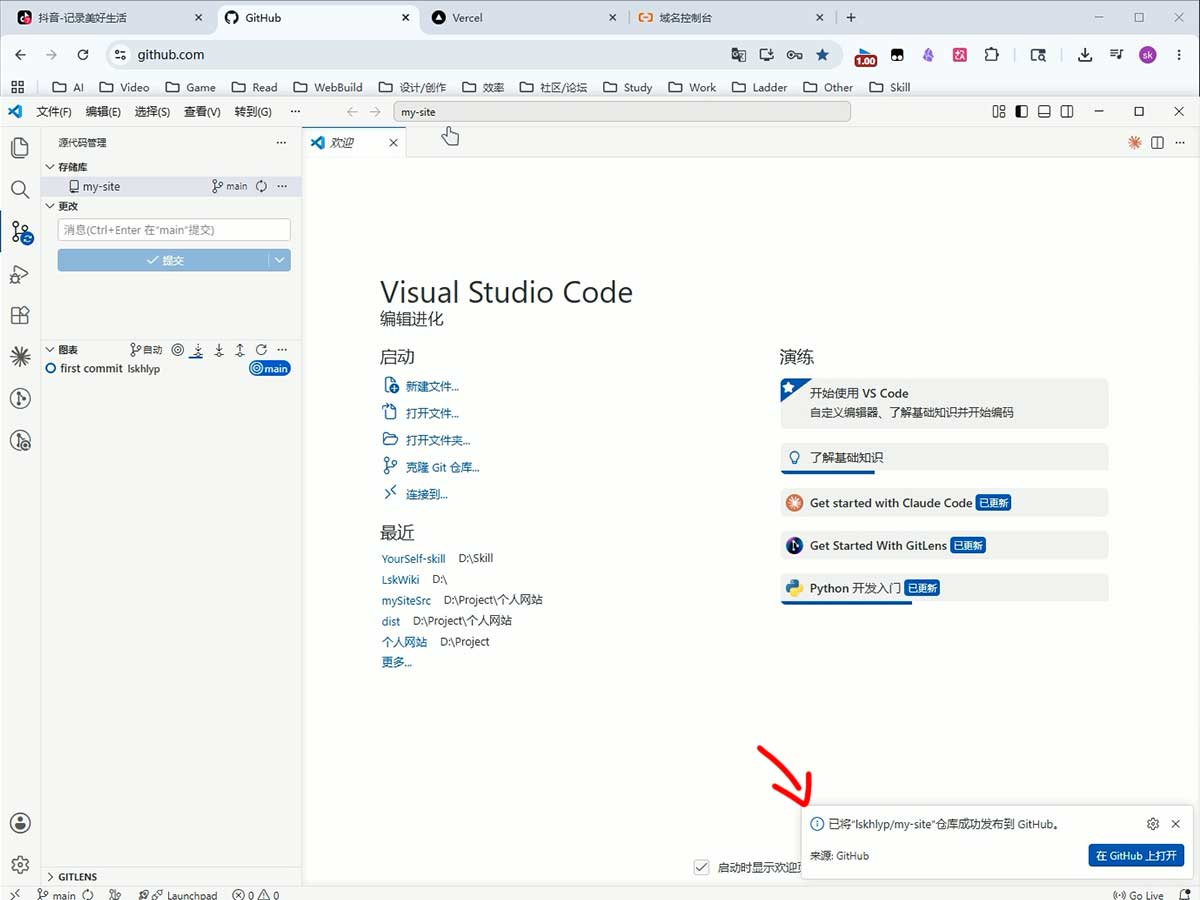
Task: Click the commit message input field
Action: tap(174, 230)
